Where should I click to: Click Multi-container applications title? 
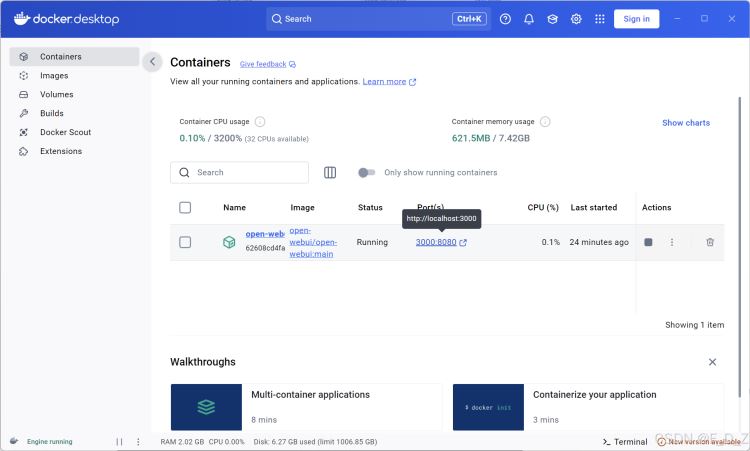(x=310, y=395)
